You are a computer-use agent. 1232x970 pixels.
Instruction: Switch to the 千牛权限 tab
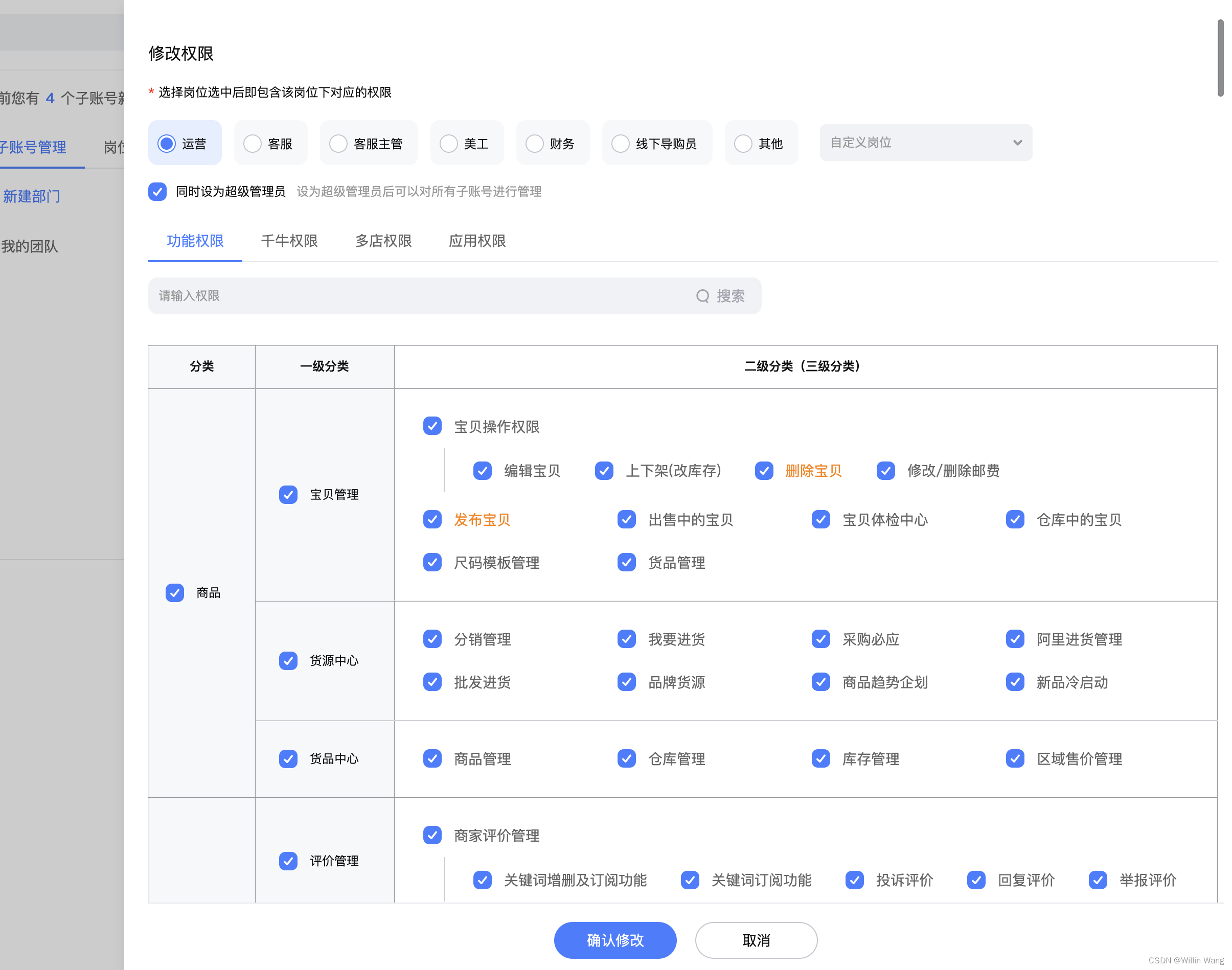coord(289,241)
